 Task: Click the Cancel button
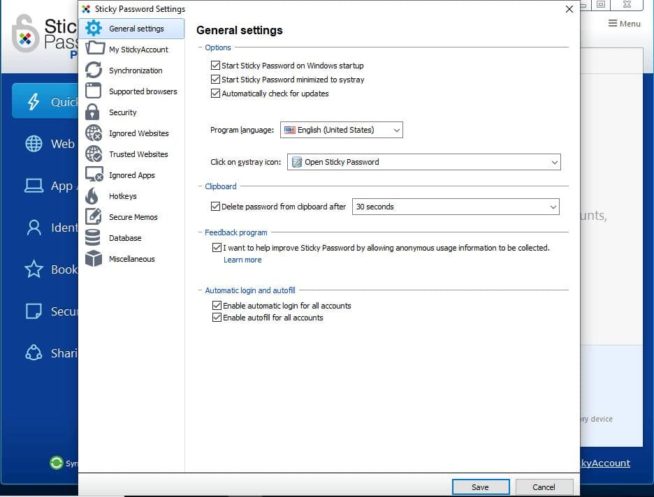[543, 487]
